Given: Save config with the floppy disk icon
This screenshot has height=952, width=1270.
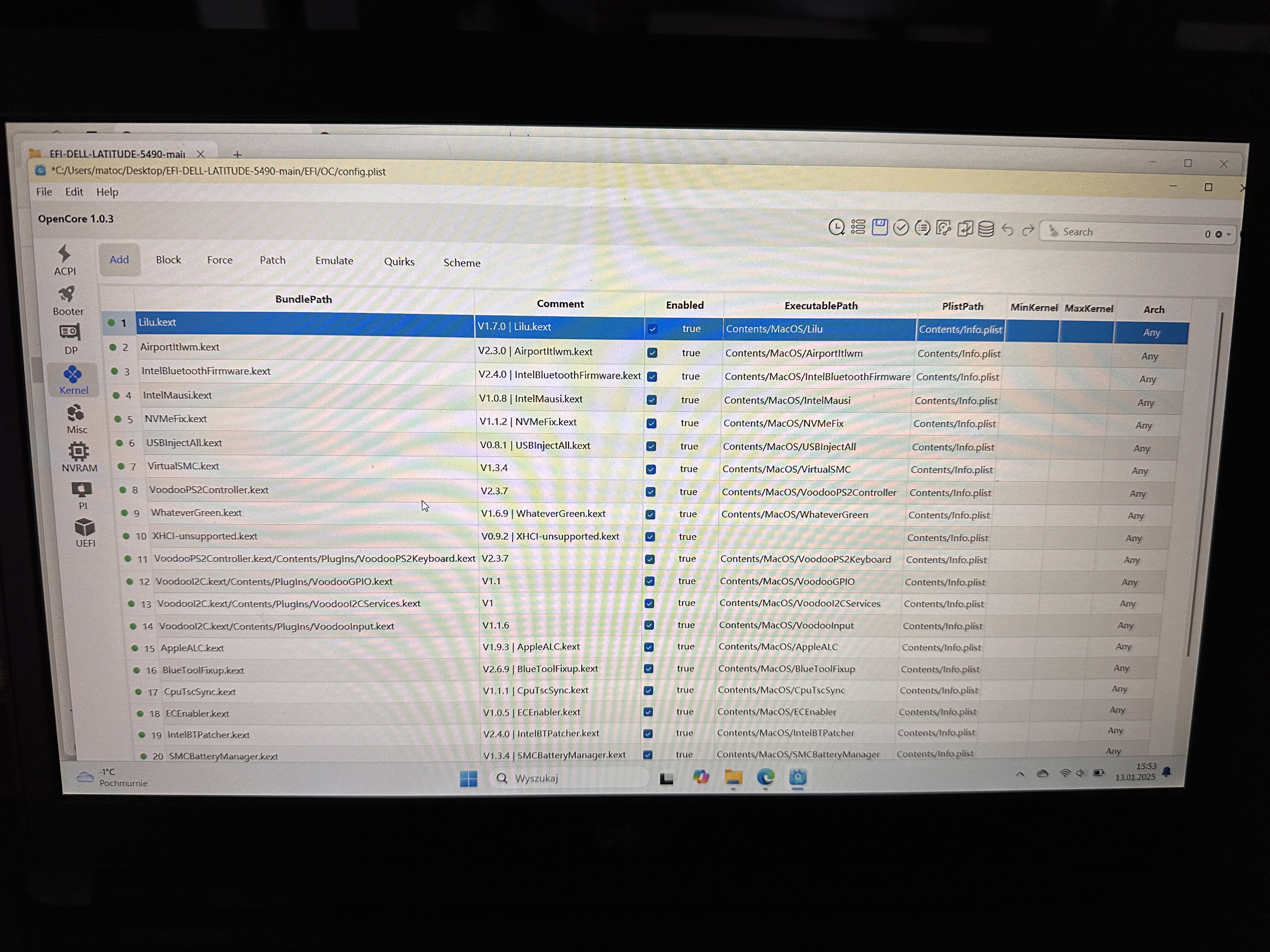Looking at the screenshot, I should click(880, 227).
